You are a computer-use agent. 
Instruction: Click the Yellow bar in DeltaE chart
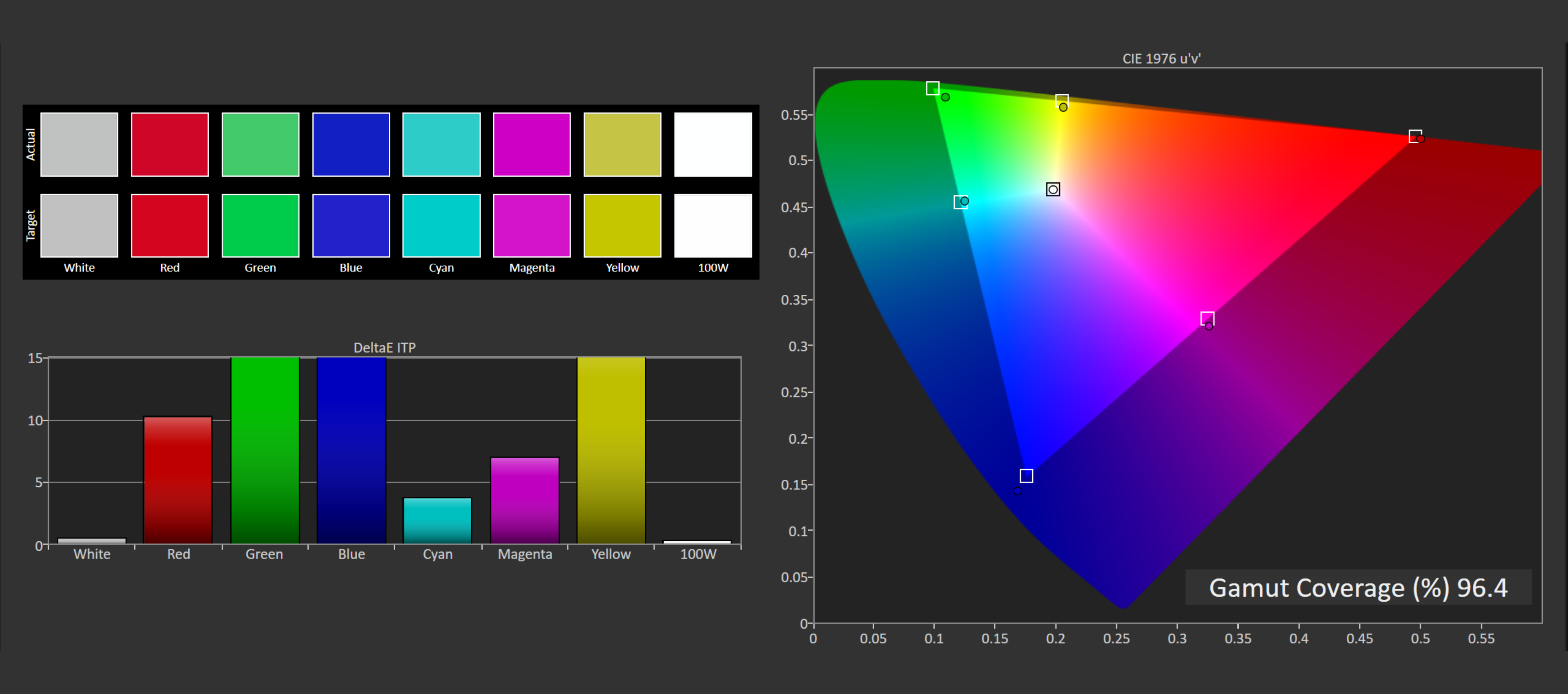click(611, 451)
